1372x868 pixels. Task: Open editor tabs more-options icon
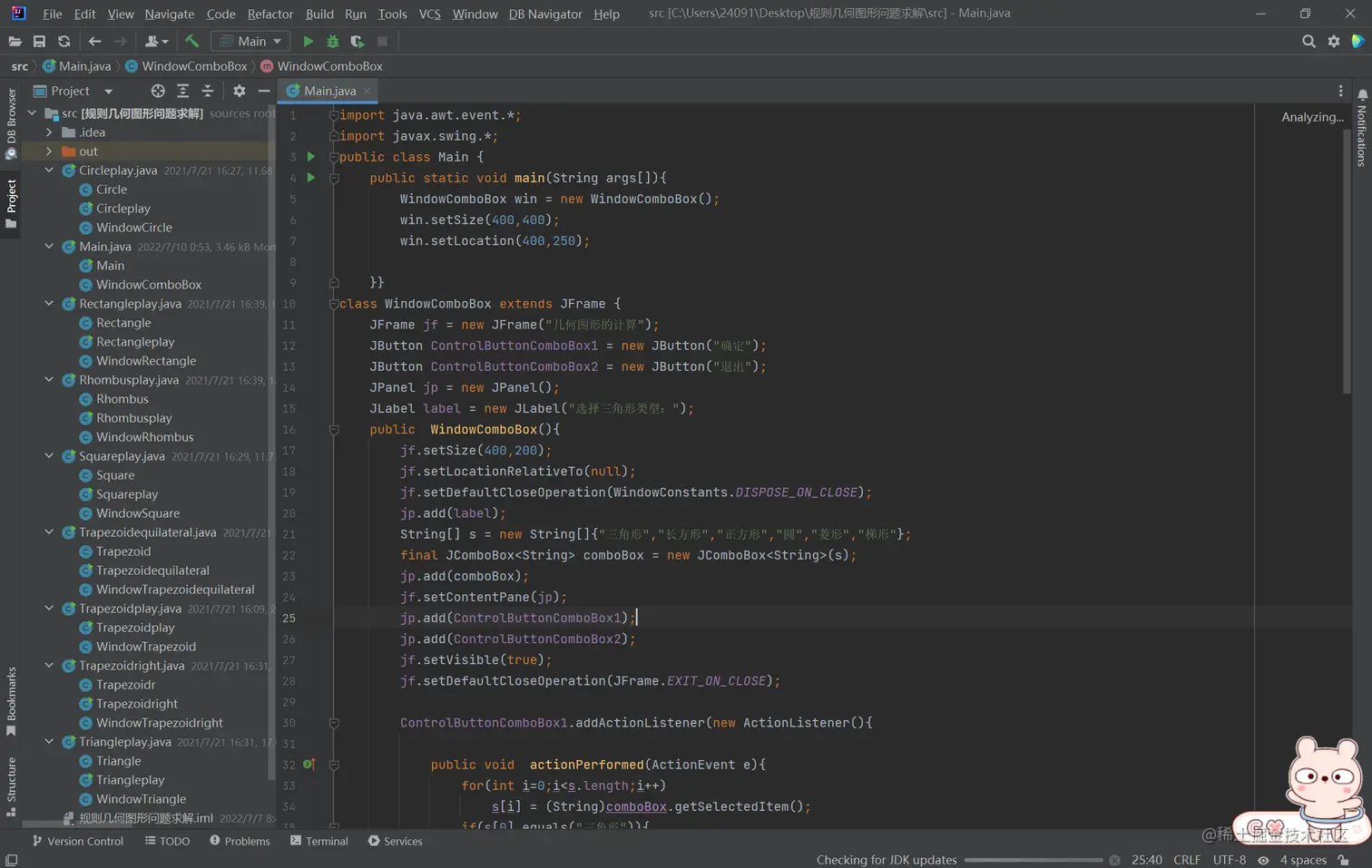click(1340, 91)
